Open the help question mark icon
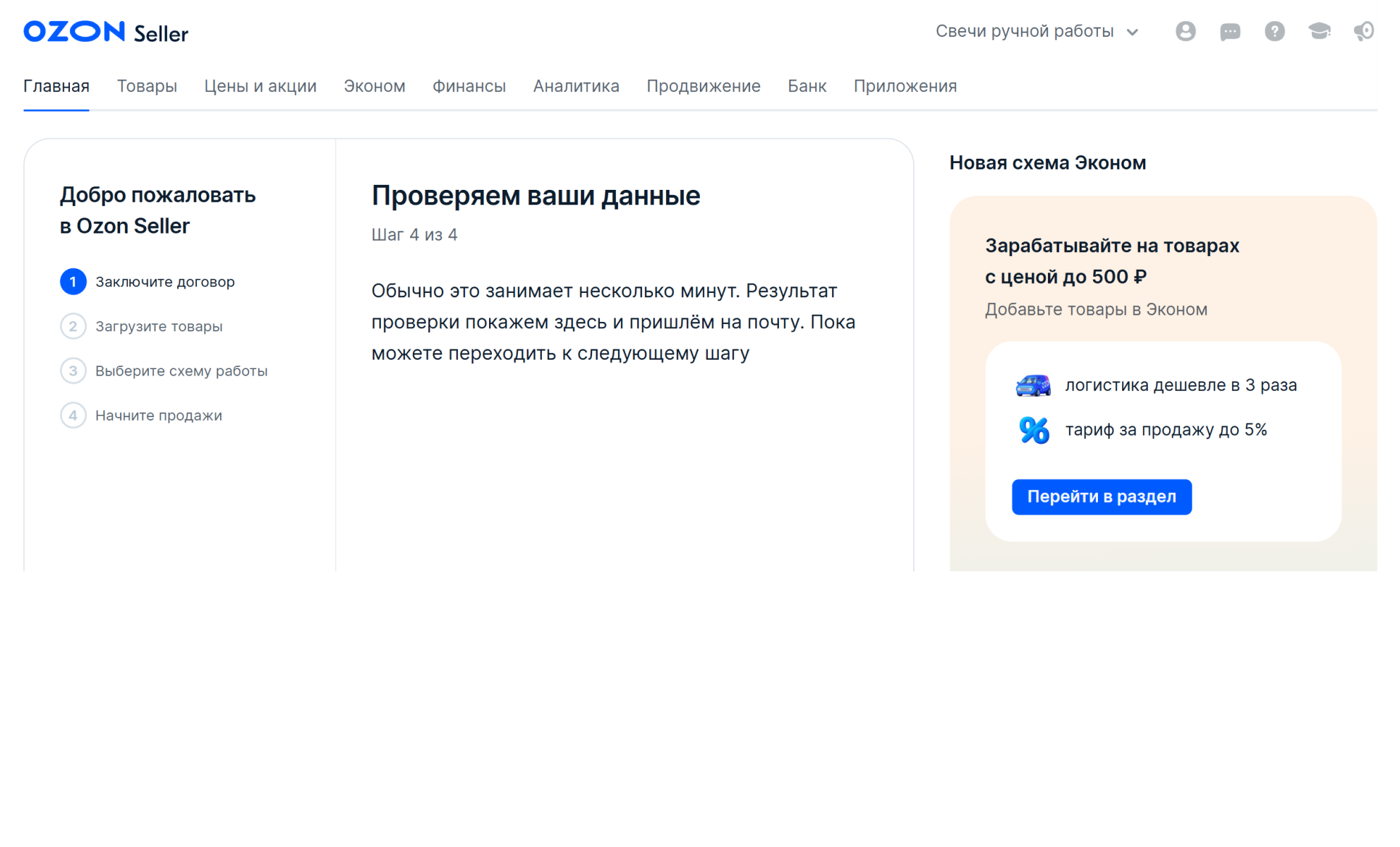The height and width of the screenshot is (847, 1400). click(x=1274, y=31)
